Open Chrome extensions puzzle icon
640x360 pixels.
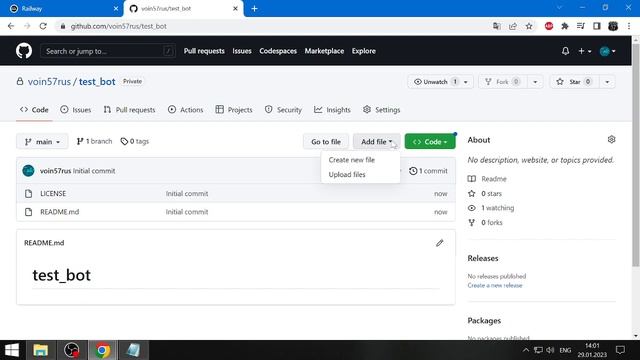coord(565,26)
